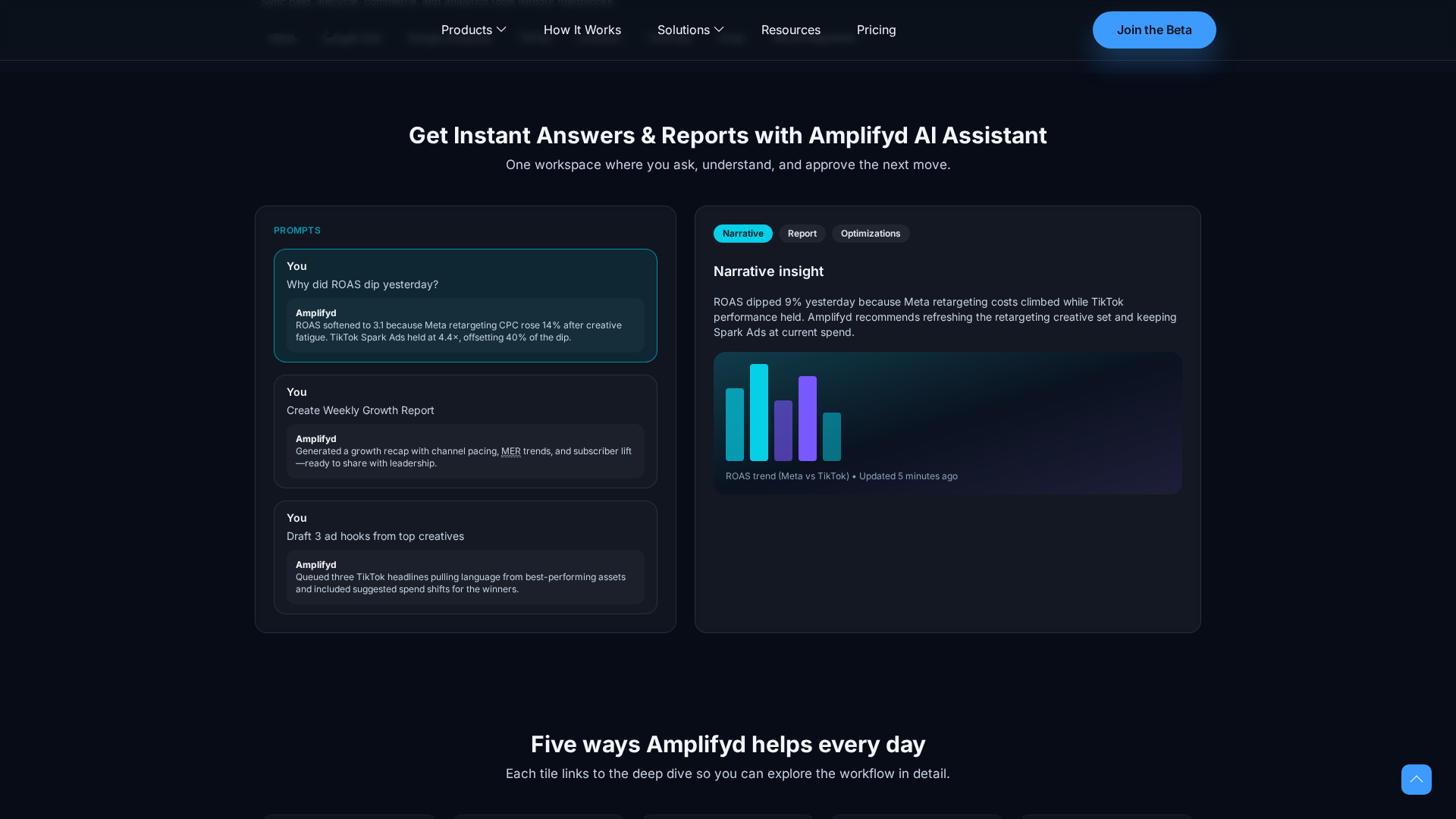
Task: Select the 'Create Weekly Growth Report' prompt
Action: coord(465,431)
